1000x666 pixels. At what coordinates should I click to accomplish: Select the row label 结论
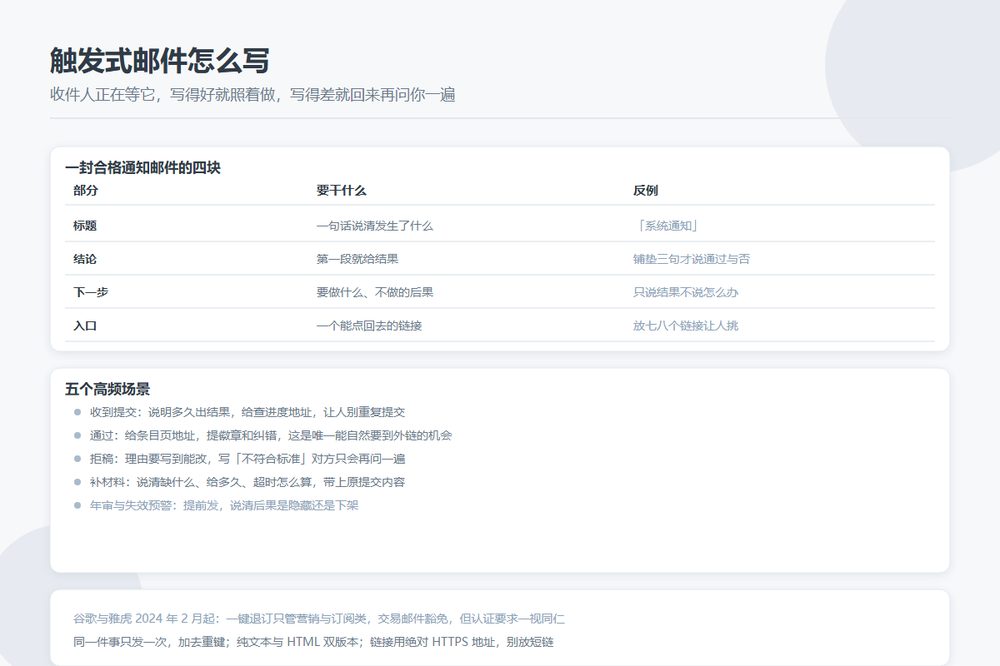click(85, 259)
